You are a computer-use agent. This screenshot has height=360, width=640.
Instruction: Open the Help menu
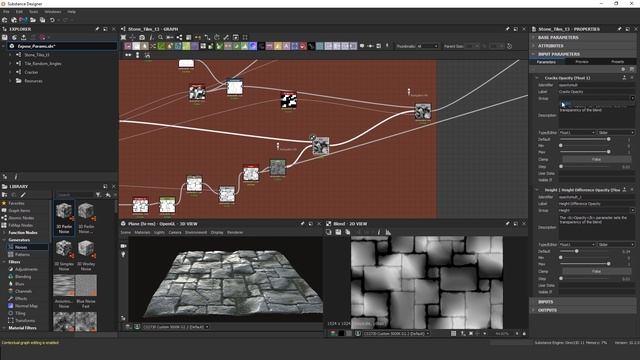(x=71, y=12)
